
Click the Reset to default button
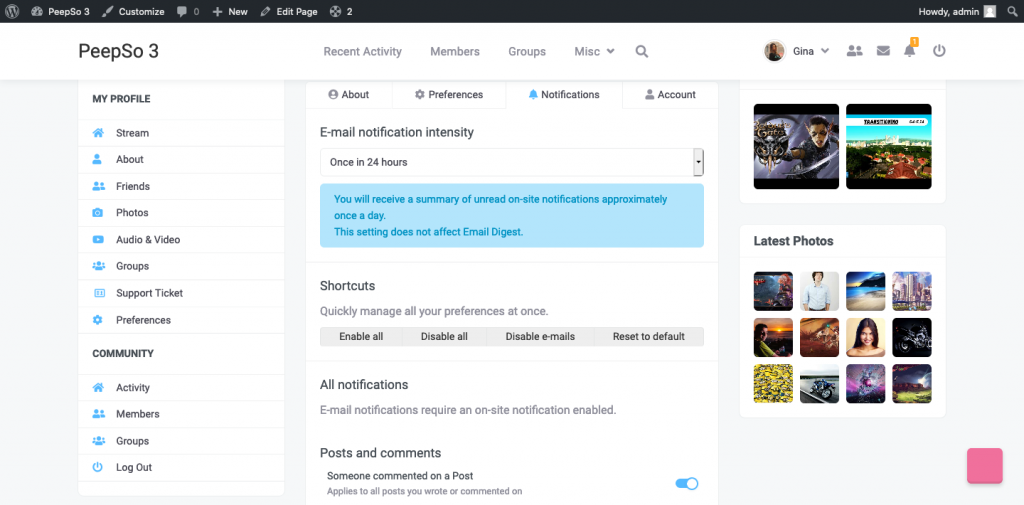[648, 337]
